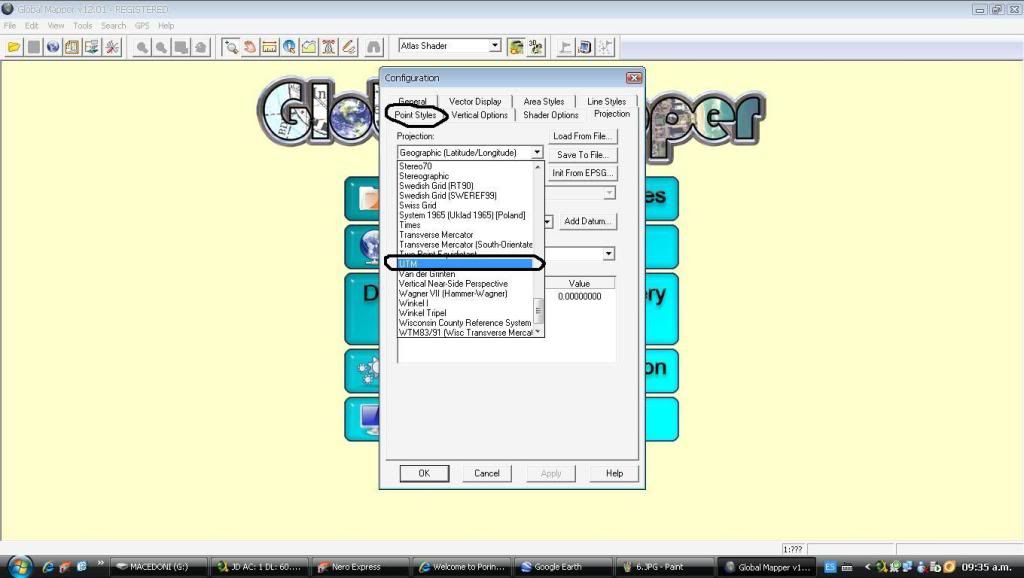The image size is (1024, 578).
Task: Toggle the Enable Hill Shading icon
Action: [516, 47]
